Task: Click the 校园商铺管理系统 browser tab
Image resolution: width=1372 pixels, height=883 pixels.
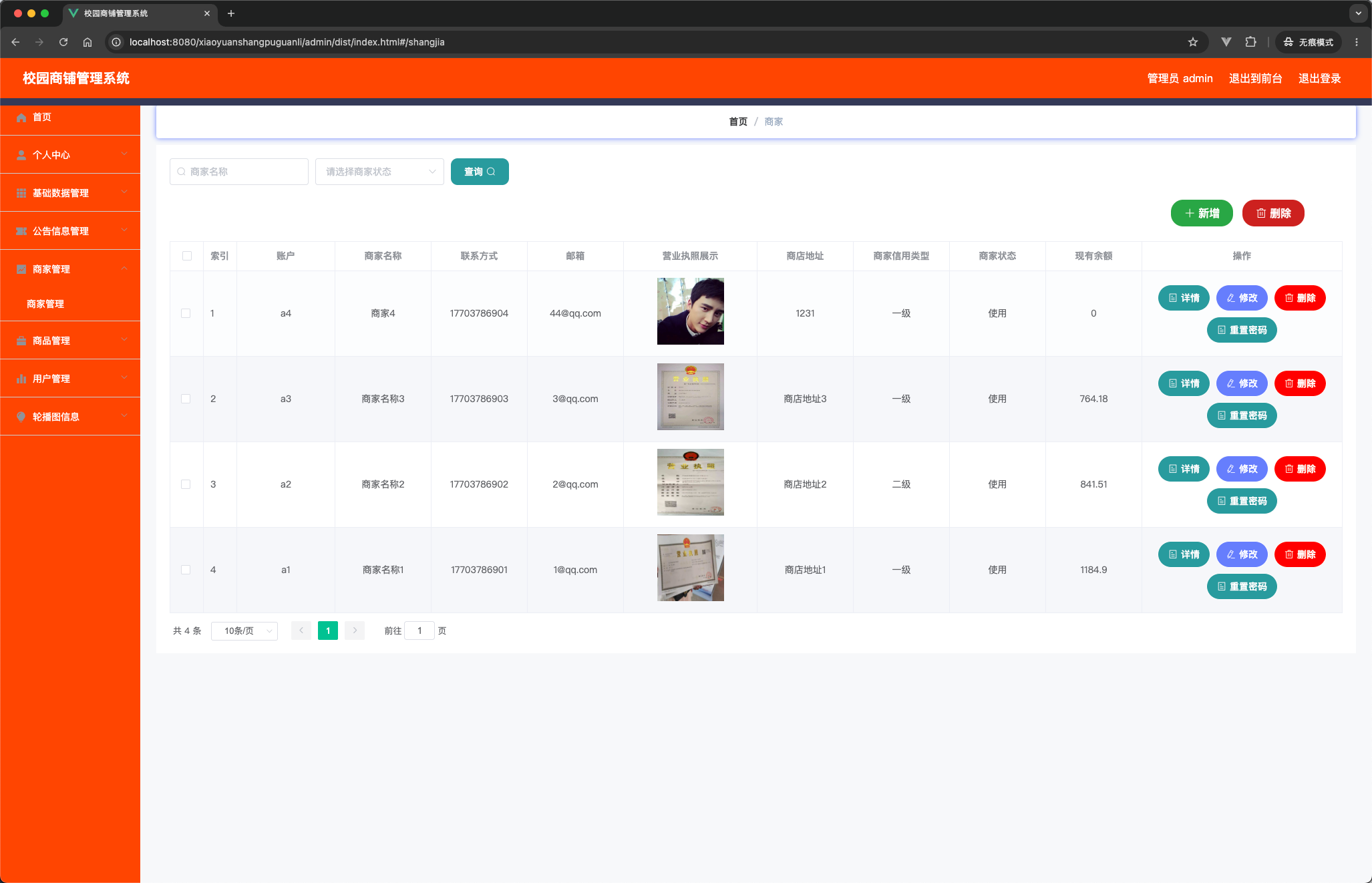Action: coord(139,13)
